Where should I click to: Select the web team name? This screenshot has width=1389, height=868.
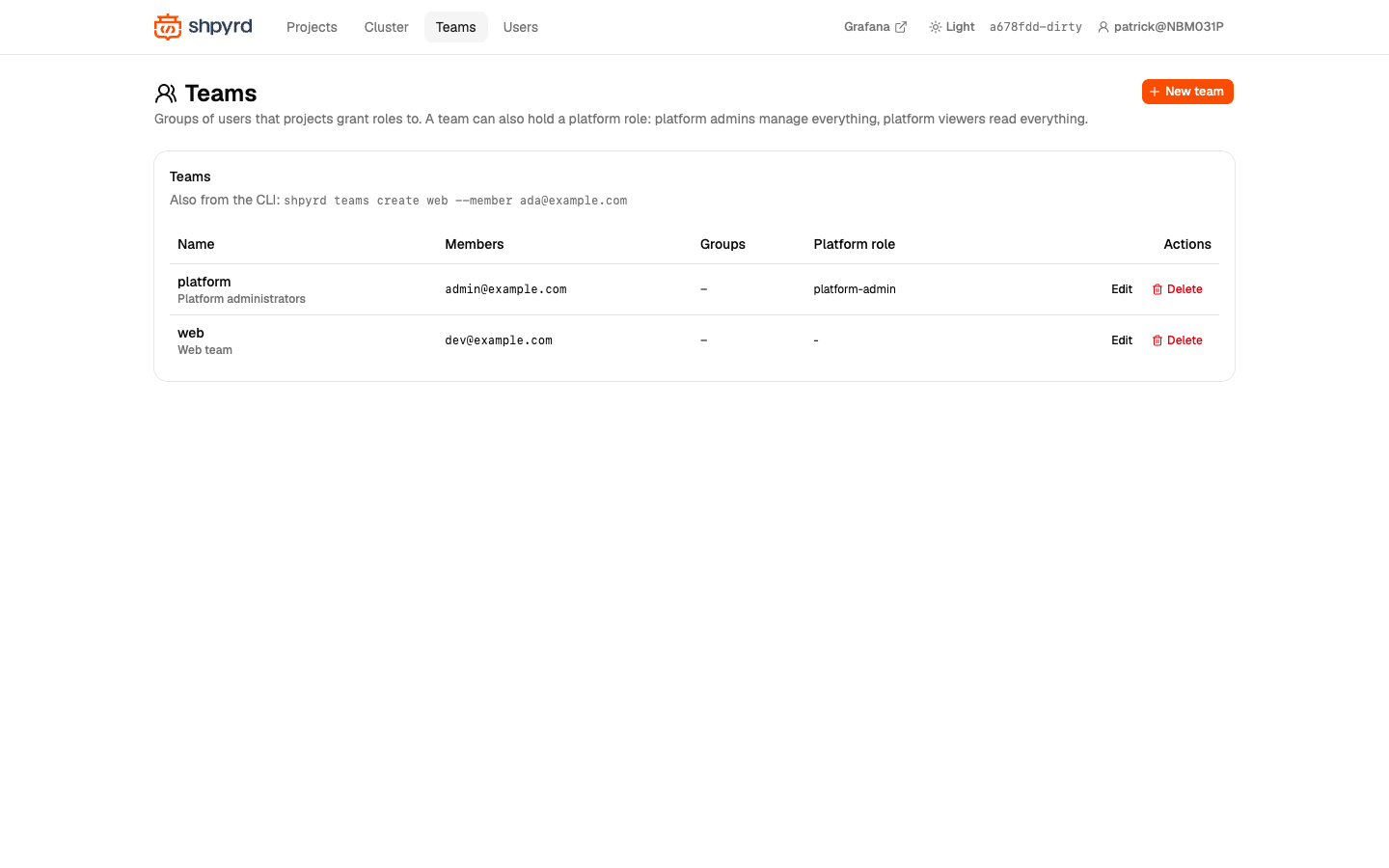click(x=191, y=333)
